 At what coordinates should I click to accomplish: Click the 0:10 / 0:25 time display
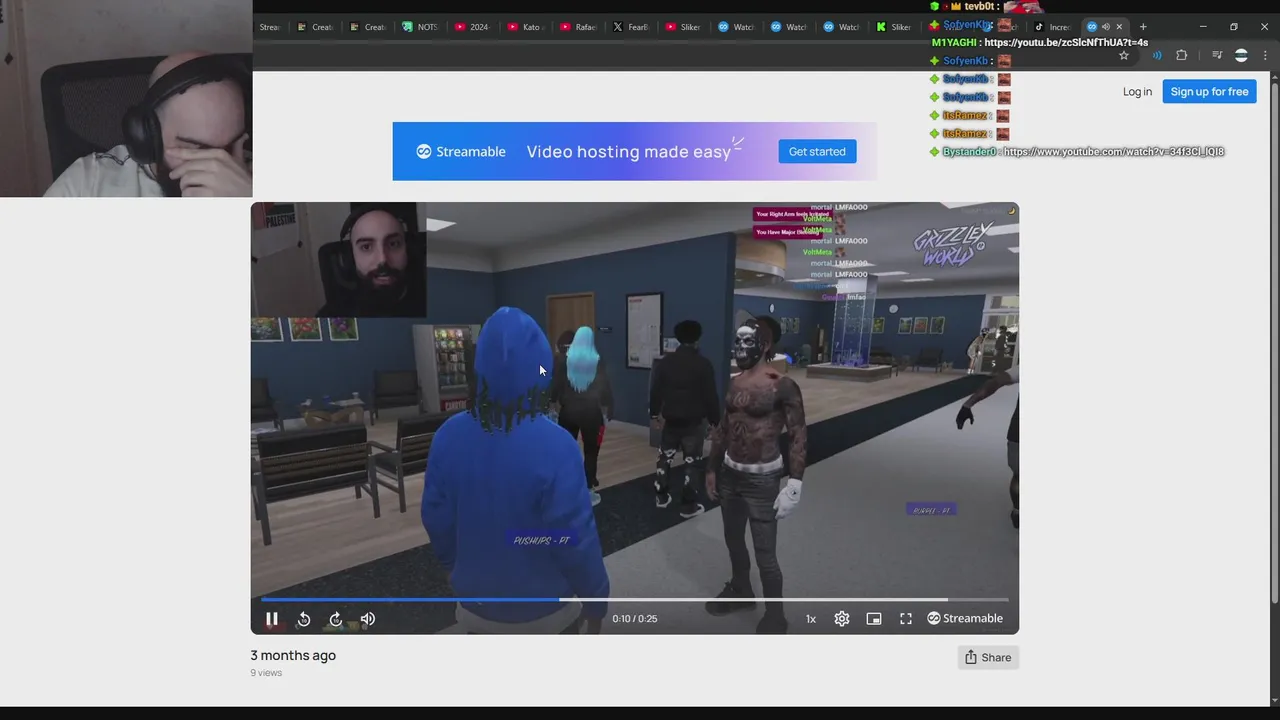point(635,619)
